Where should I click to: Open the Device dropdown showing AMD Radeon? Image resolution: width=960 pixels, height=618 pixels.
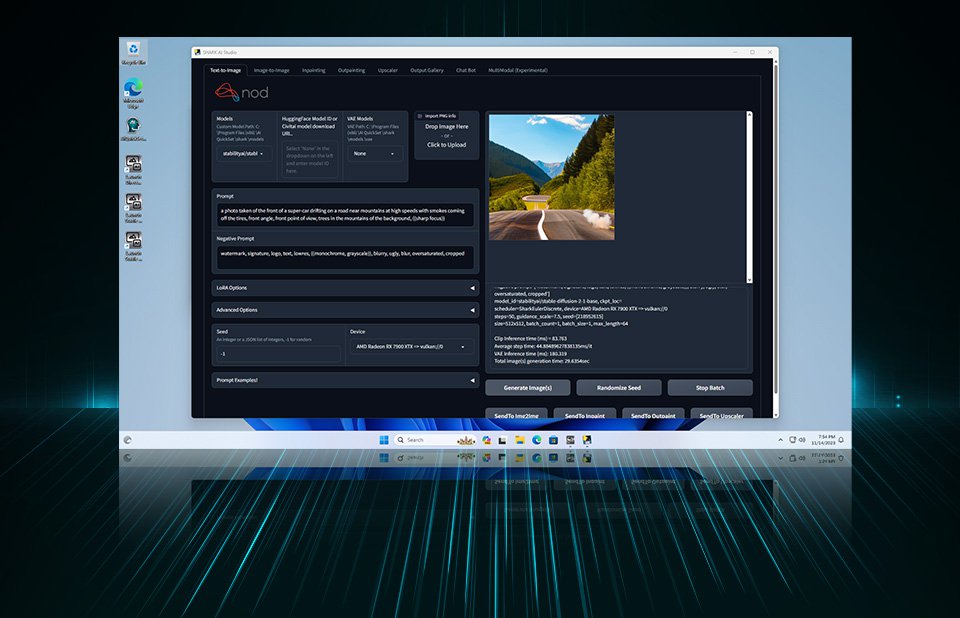412,347
